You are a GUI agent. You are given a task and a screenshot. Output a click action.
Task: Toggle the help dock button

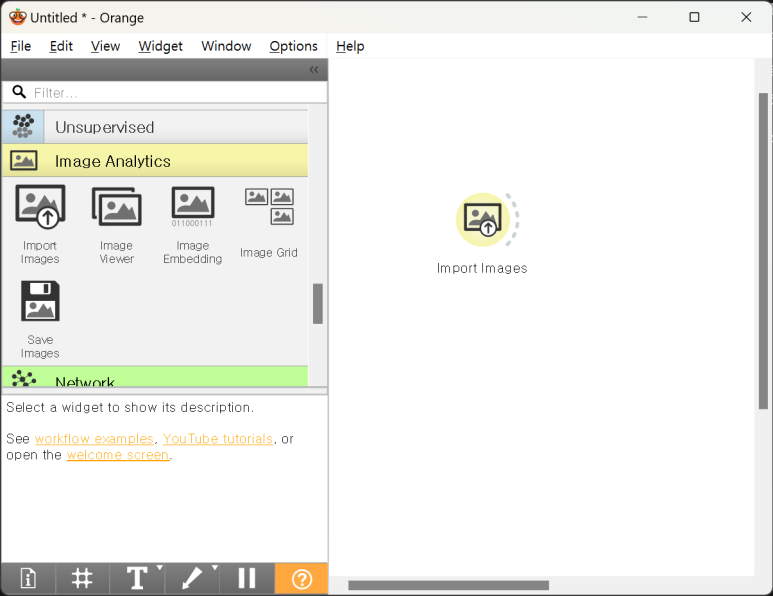point(301,578)
